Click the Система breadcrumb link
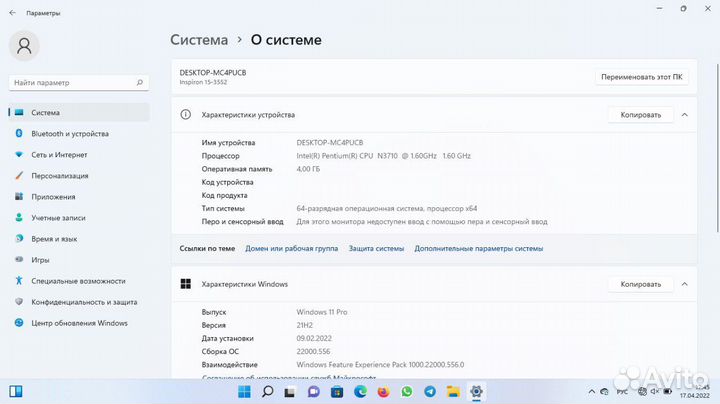 (199, 40)
